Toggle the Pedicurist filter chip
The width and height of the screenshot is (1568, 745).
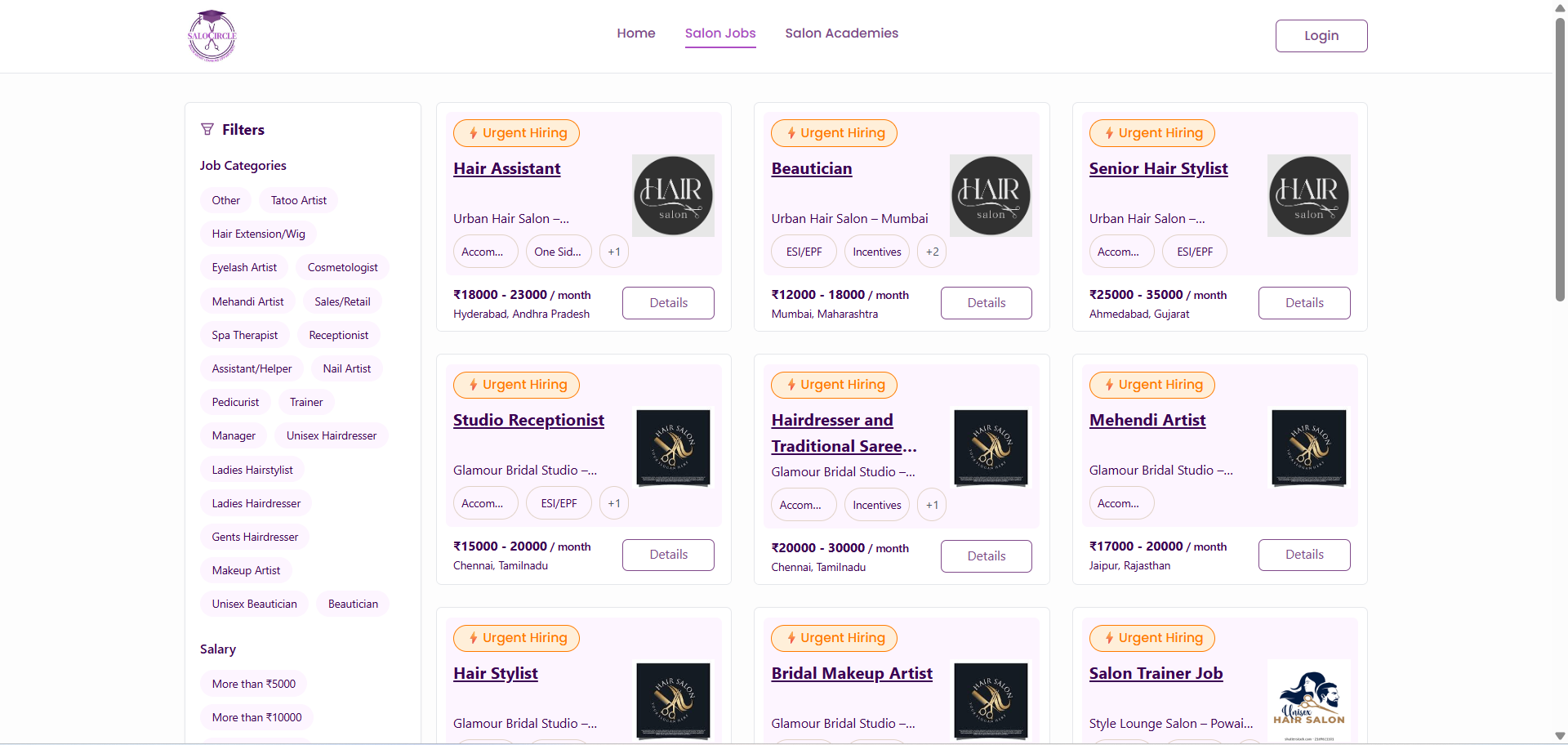click(236, 402)
